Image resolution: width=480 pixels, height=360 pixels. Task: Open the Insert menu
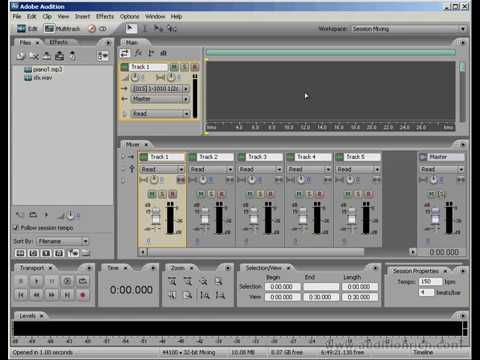[82, 16]
